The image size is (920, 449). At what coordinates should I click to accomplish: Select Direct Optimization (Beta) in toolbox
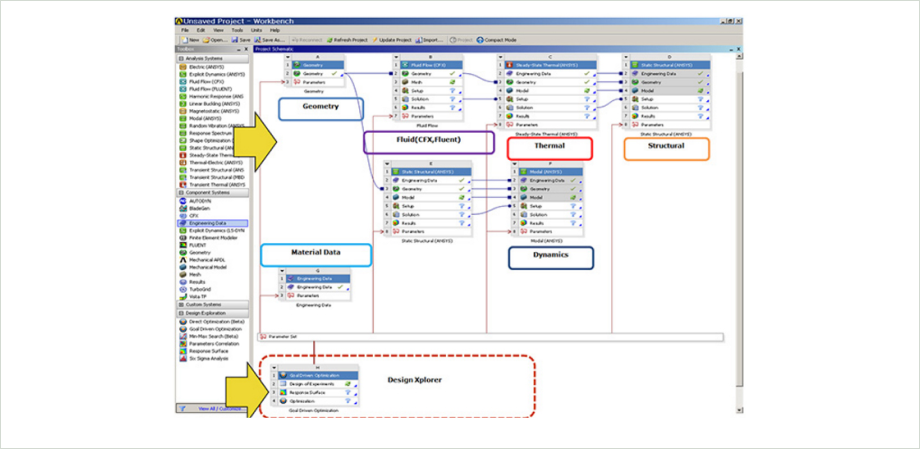tap(212, 322)
